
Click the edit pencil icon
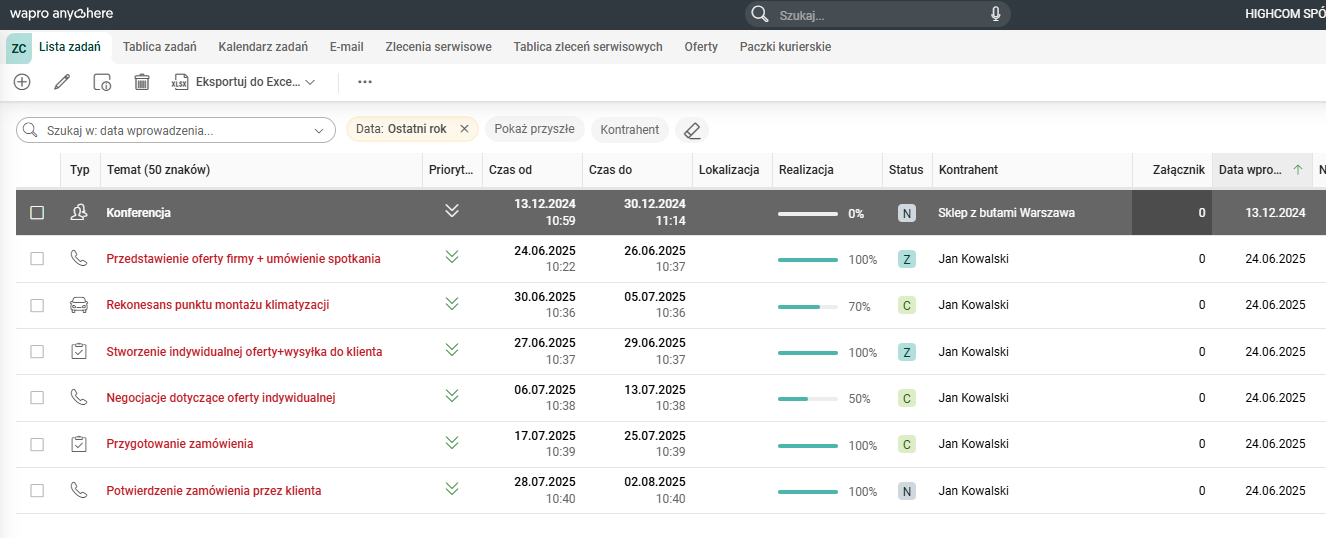[x=62, y=82]
